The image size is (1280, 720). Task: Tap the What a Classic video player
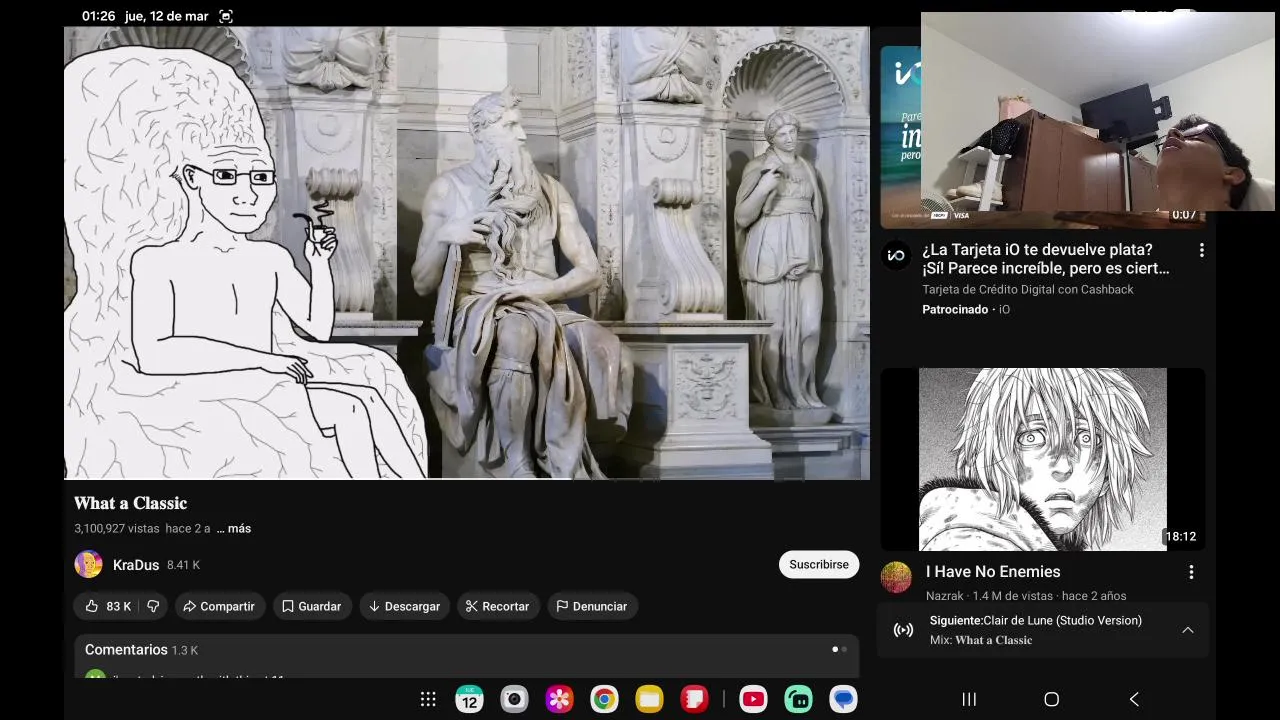(467, 253)
